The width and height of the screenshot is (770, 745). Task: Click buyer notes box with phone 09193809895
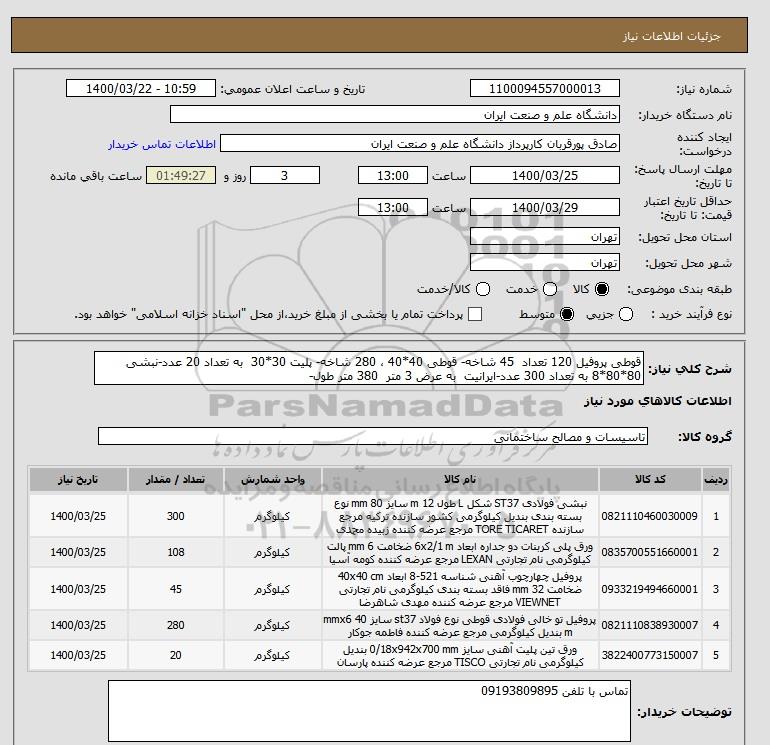369,711
